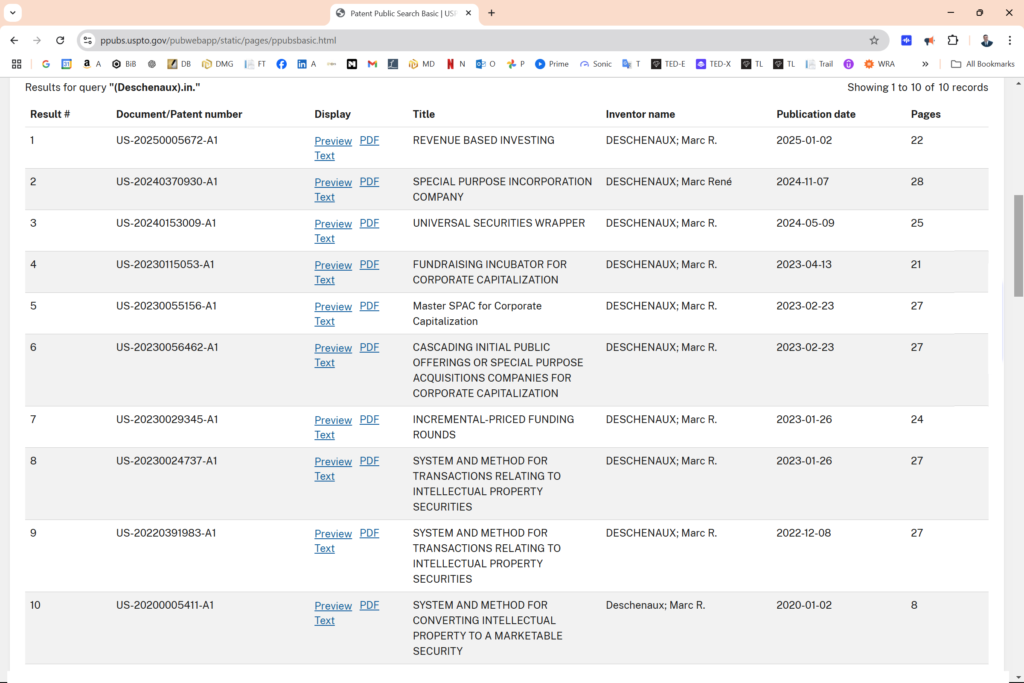Viewport: 1024px width, 683px height.
Task: Open PDF for INCREMENTAL-PRICED FUNDING ROUNDS
Action: 369,419
